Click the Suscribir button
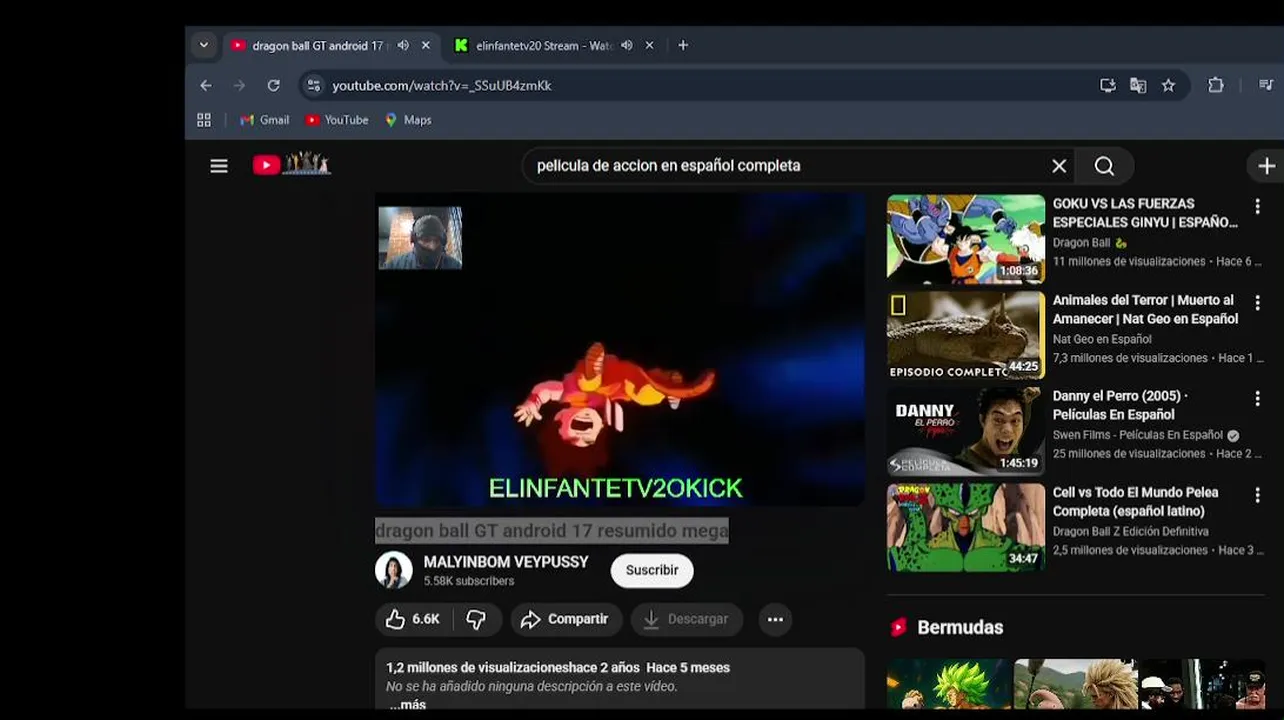 click(x=652, y=570)
